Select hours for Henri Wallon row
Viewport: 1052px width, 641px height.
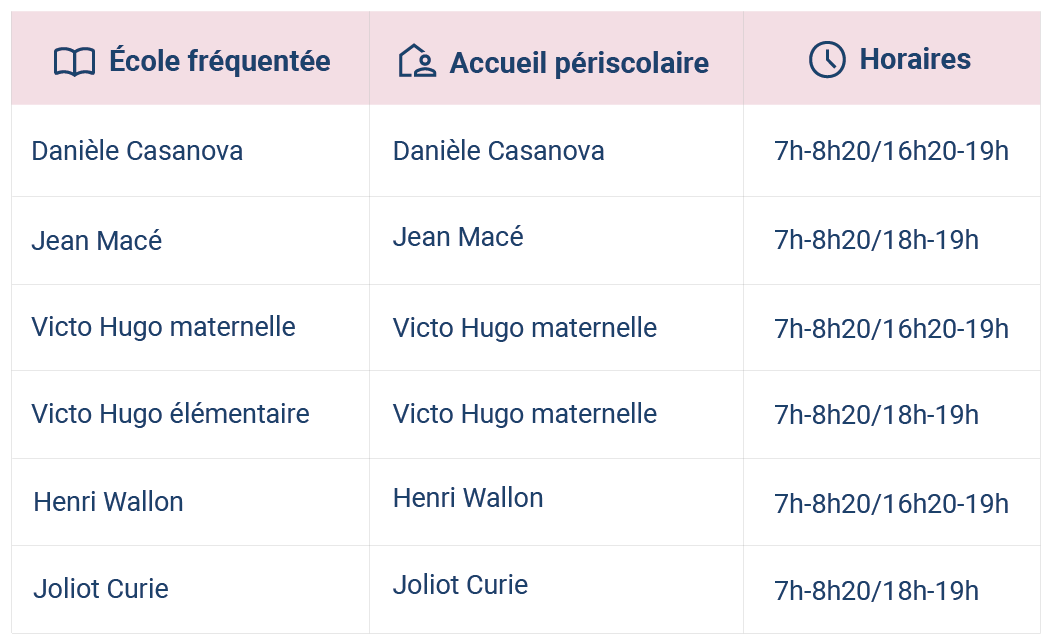pyautogui.click(x=892, y=503)
